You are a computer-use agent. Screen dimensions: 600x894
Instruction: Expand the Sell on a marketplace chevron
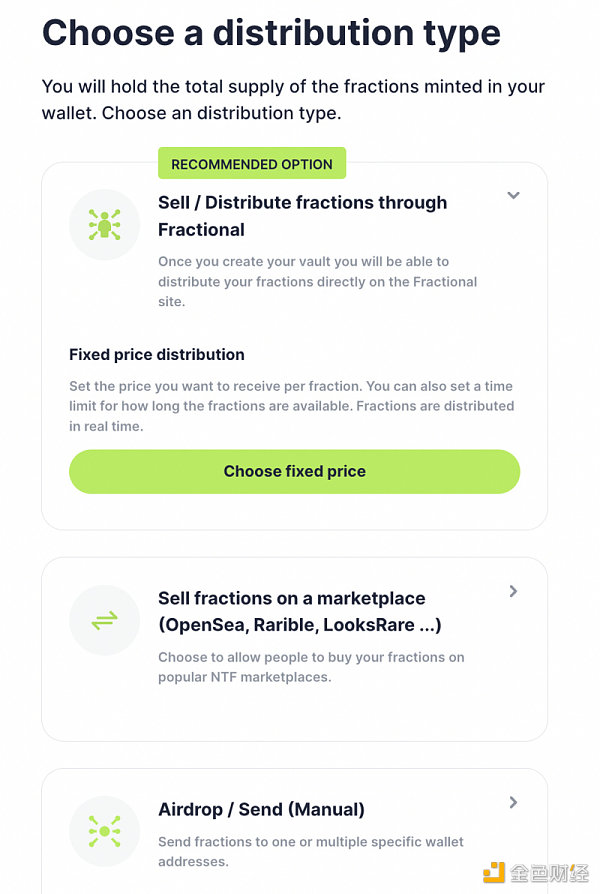point(513,591)
